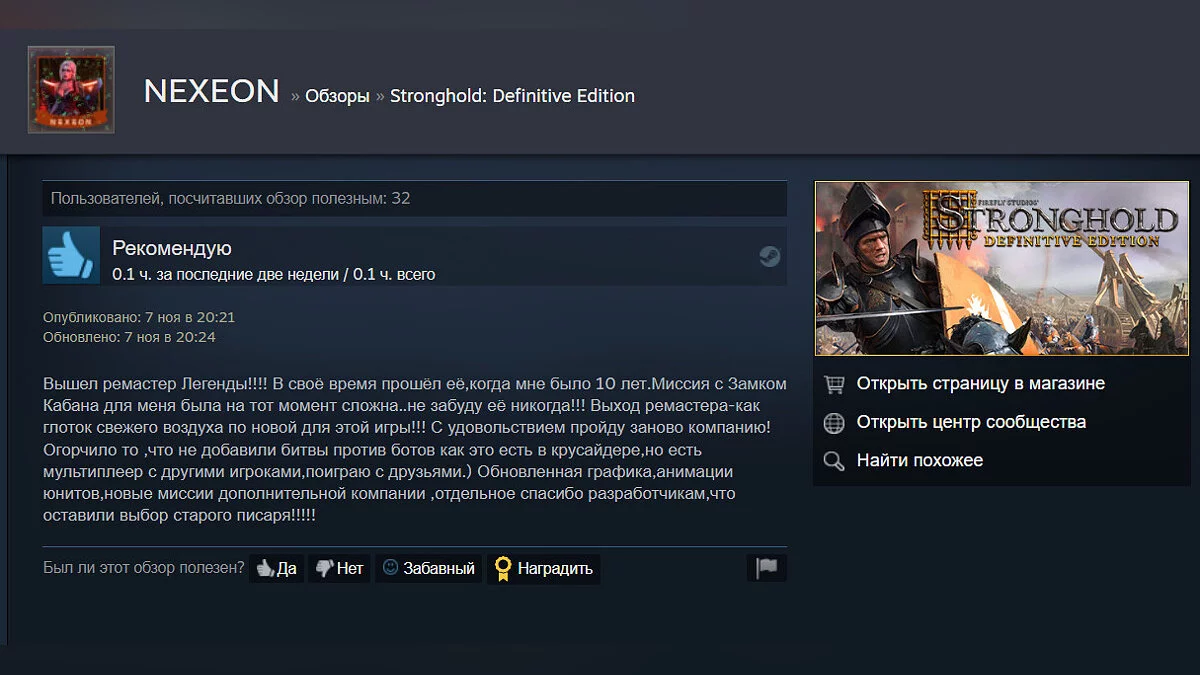Click Найти похожее link

pos(920,460)
